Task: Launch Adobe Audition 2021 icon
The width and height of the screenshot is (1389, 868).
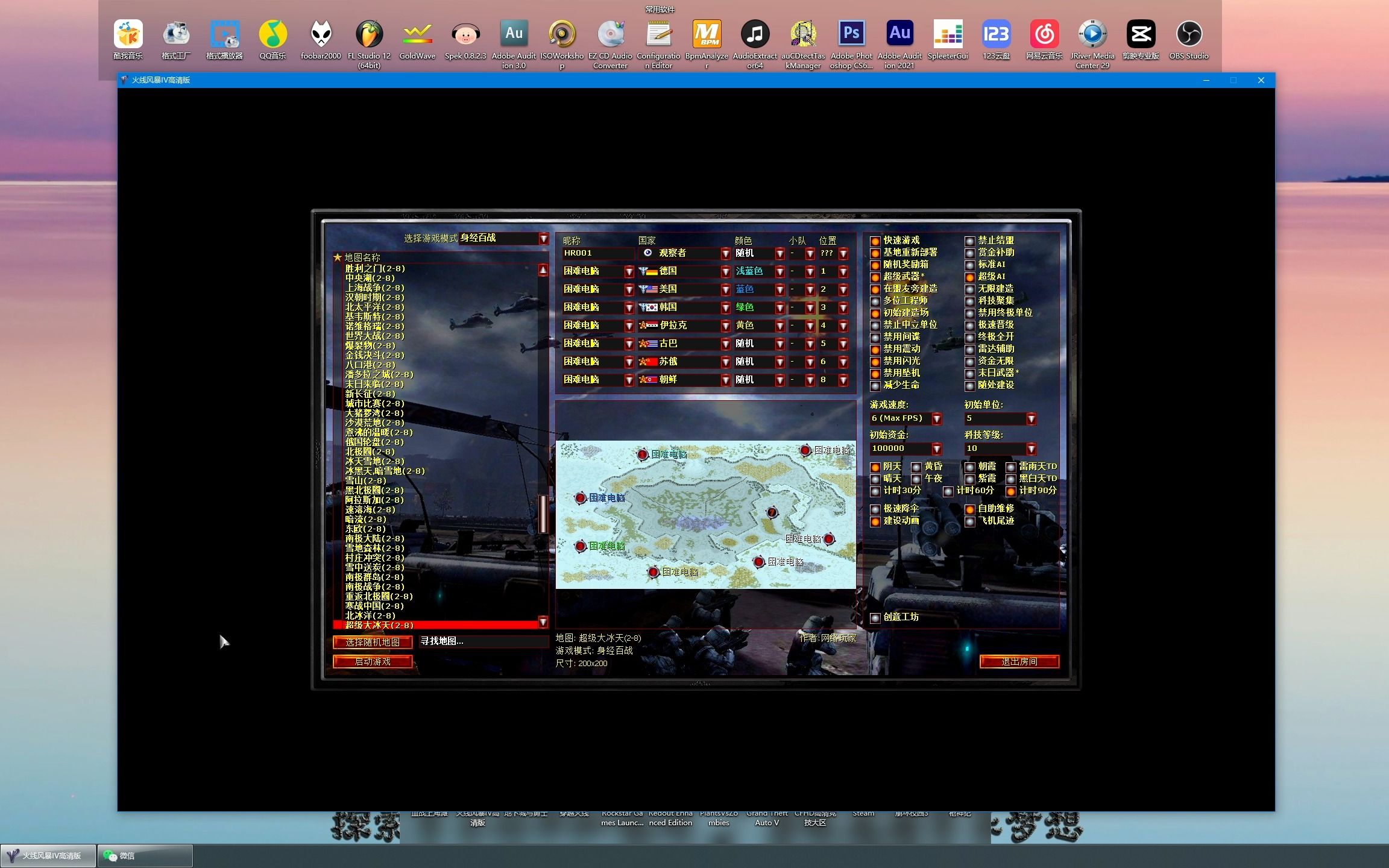Action: click(899, 44)
